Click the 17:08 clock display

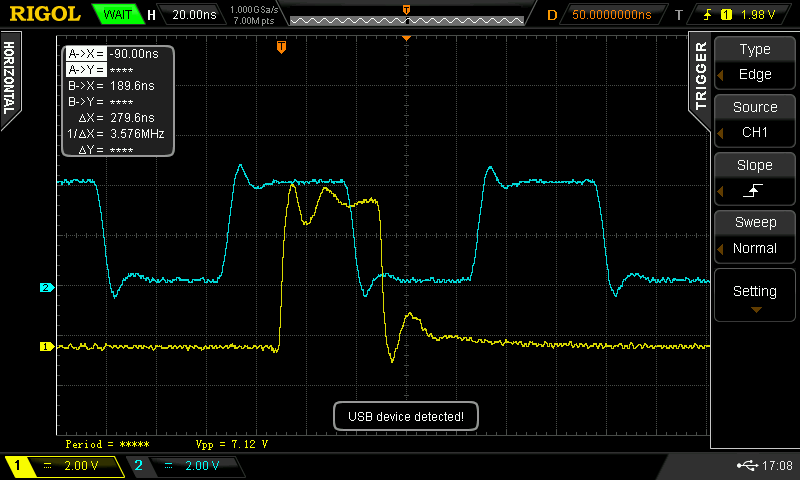(777, 465)
